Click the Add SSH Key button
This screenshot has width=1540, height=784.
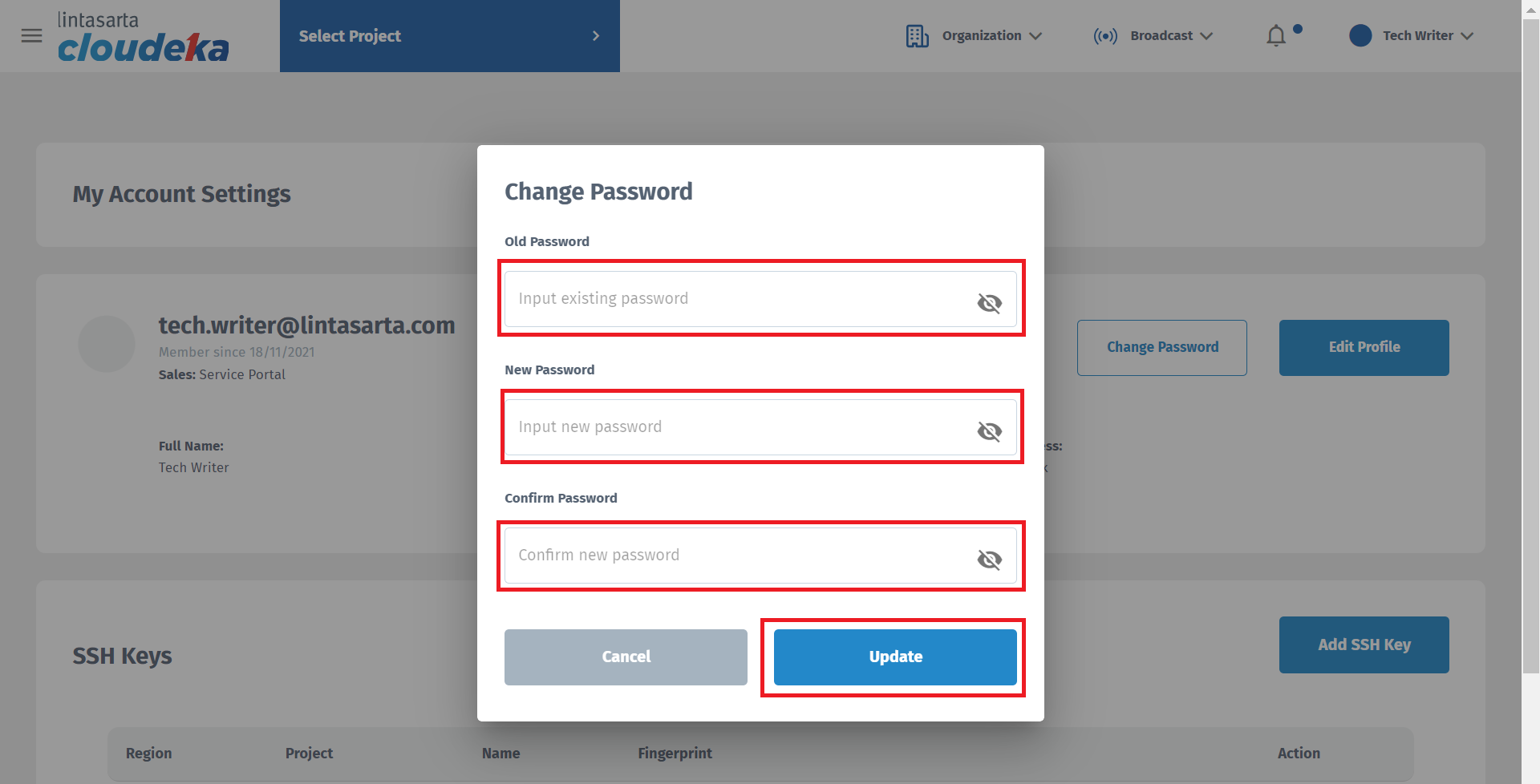[x=1364, y=645]
